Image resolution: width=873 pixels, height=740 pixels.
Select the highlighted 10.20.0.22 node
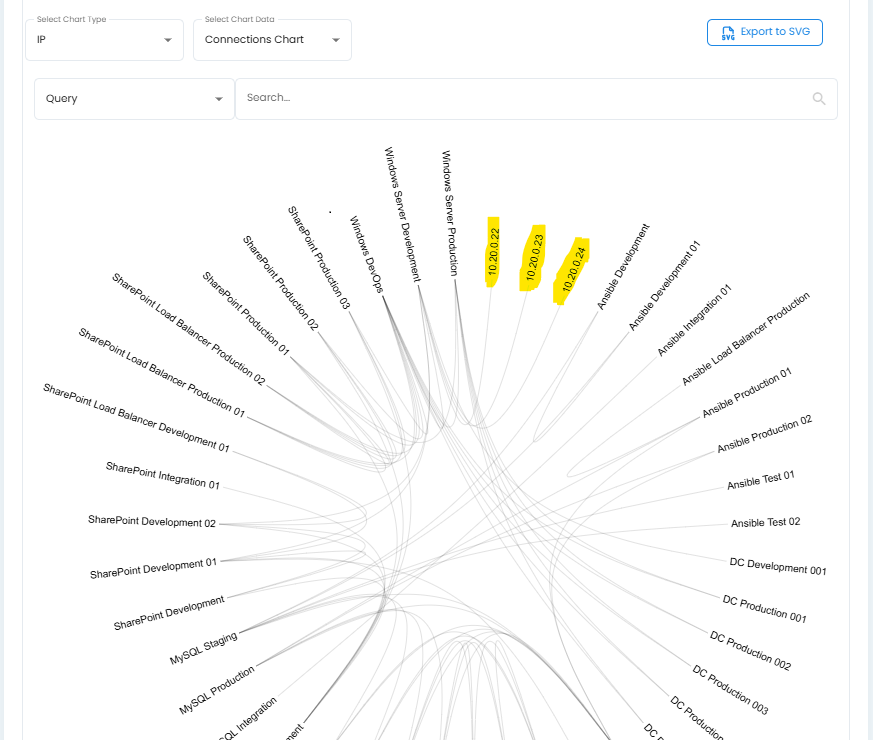494,252
